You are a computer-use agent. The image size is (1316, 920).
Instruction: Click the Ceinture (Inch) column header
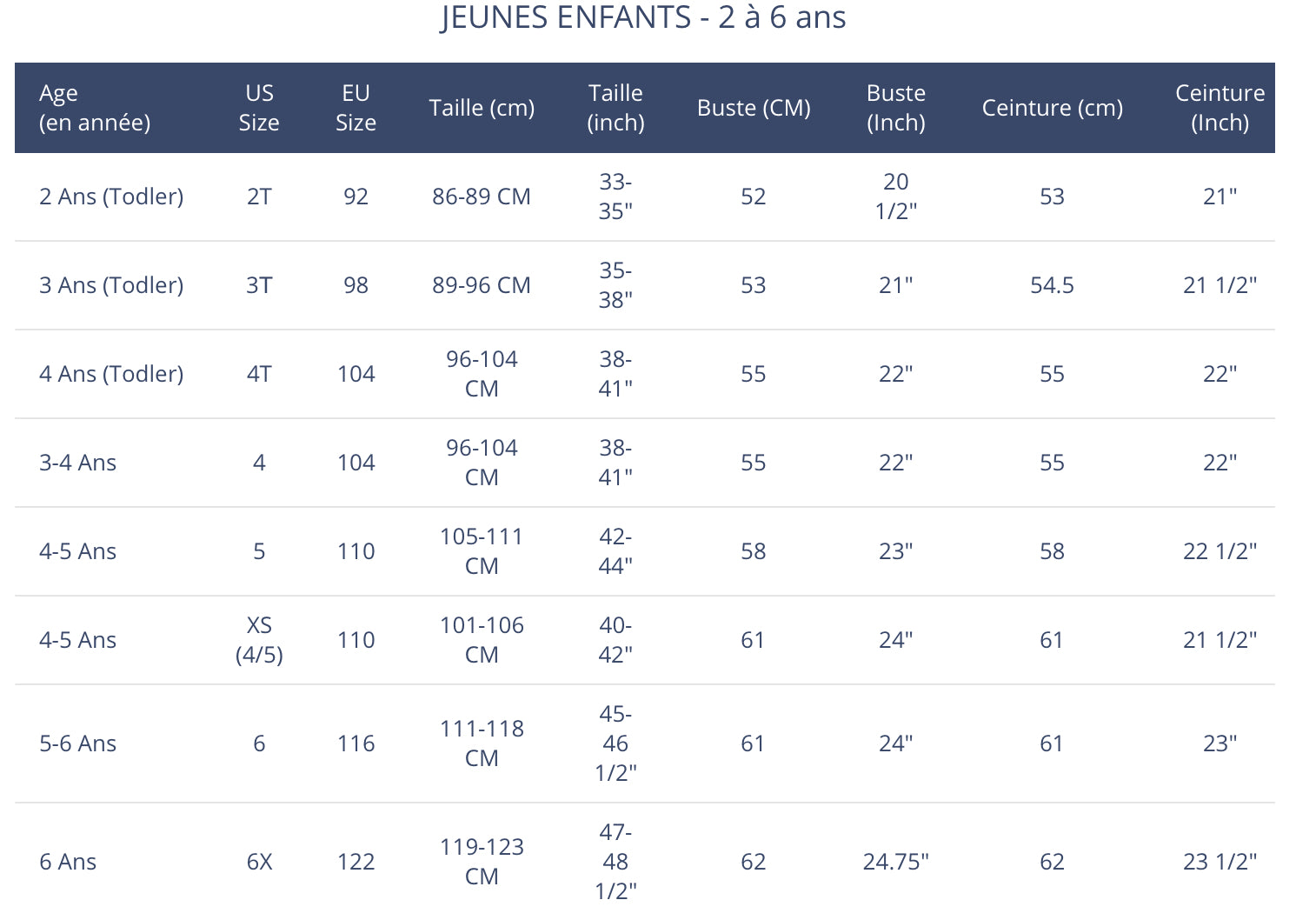[x=1220, y=108]
